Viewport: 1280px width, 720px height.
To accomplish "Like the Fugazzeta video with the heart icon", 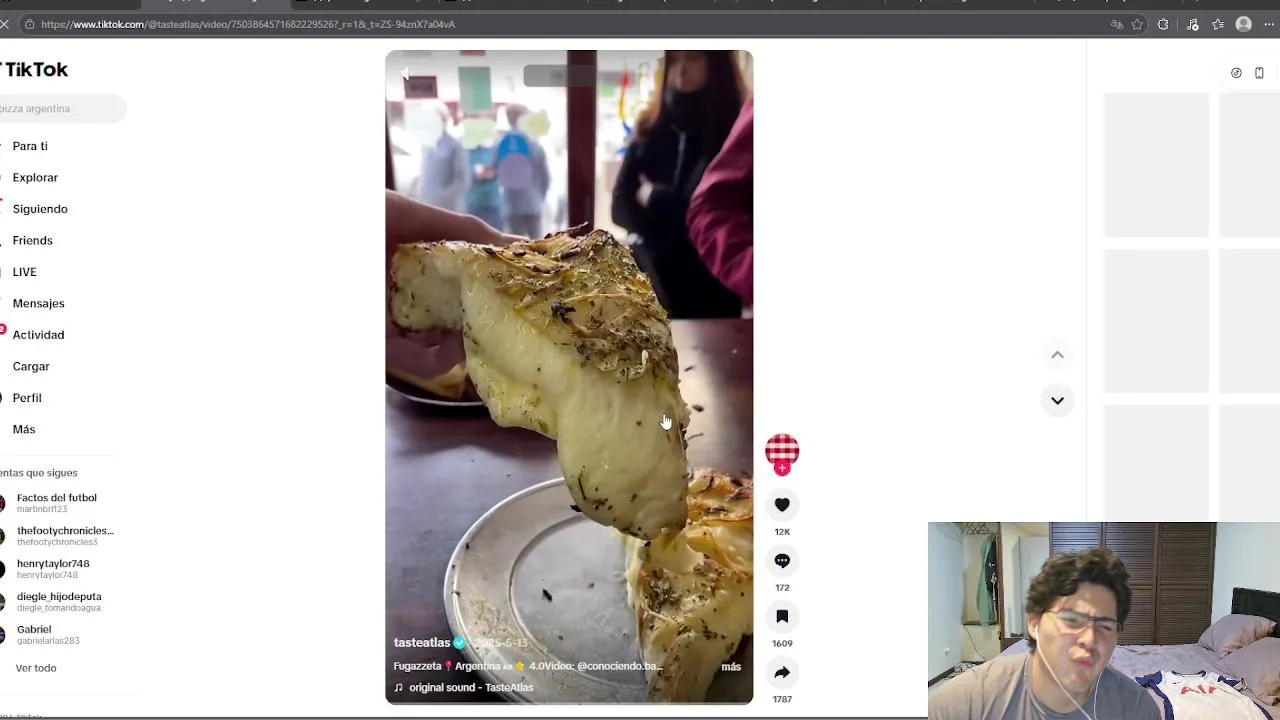I will click(782, 505).
